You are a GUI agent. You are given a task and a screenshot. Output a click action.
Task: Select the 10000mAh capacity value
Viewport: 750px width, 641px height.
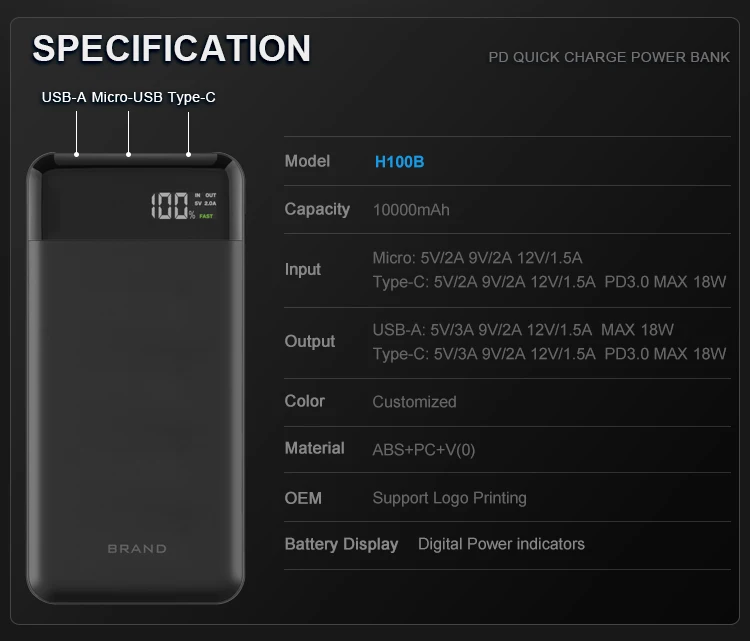point(411,210)
